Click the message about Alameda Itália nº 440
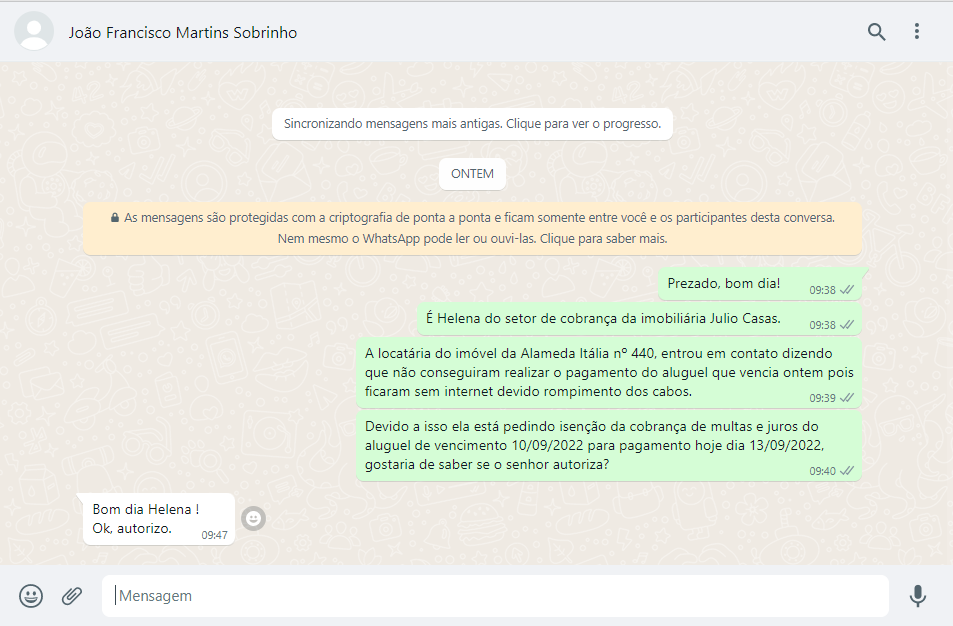 pos(608,371)
